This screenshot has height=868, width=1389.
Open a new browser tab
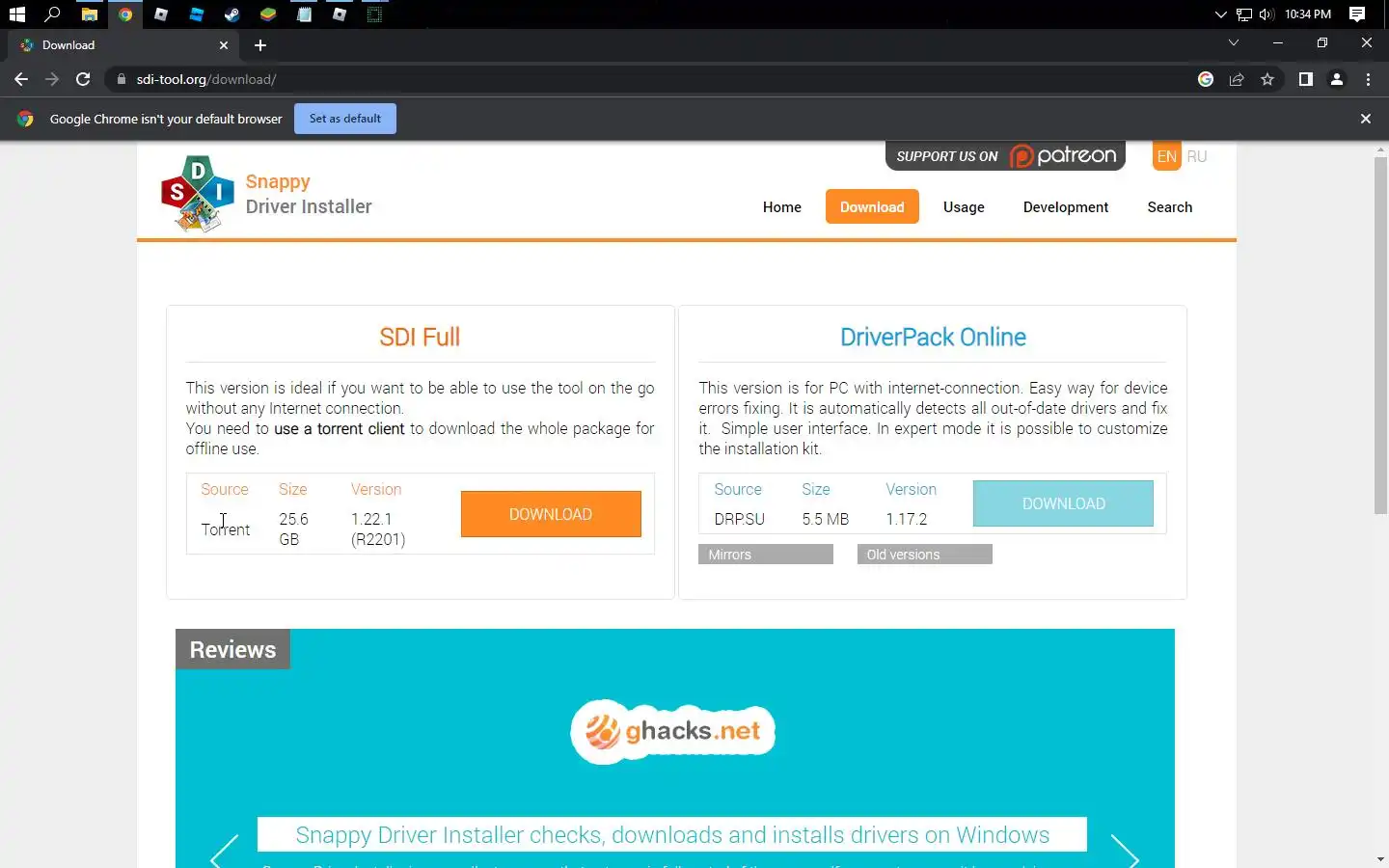pos(260,45)
